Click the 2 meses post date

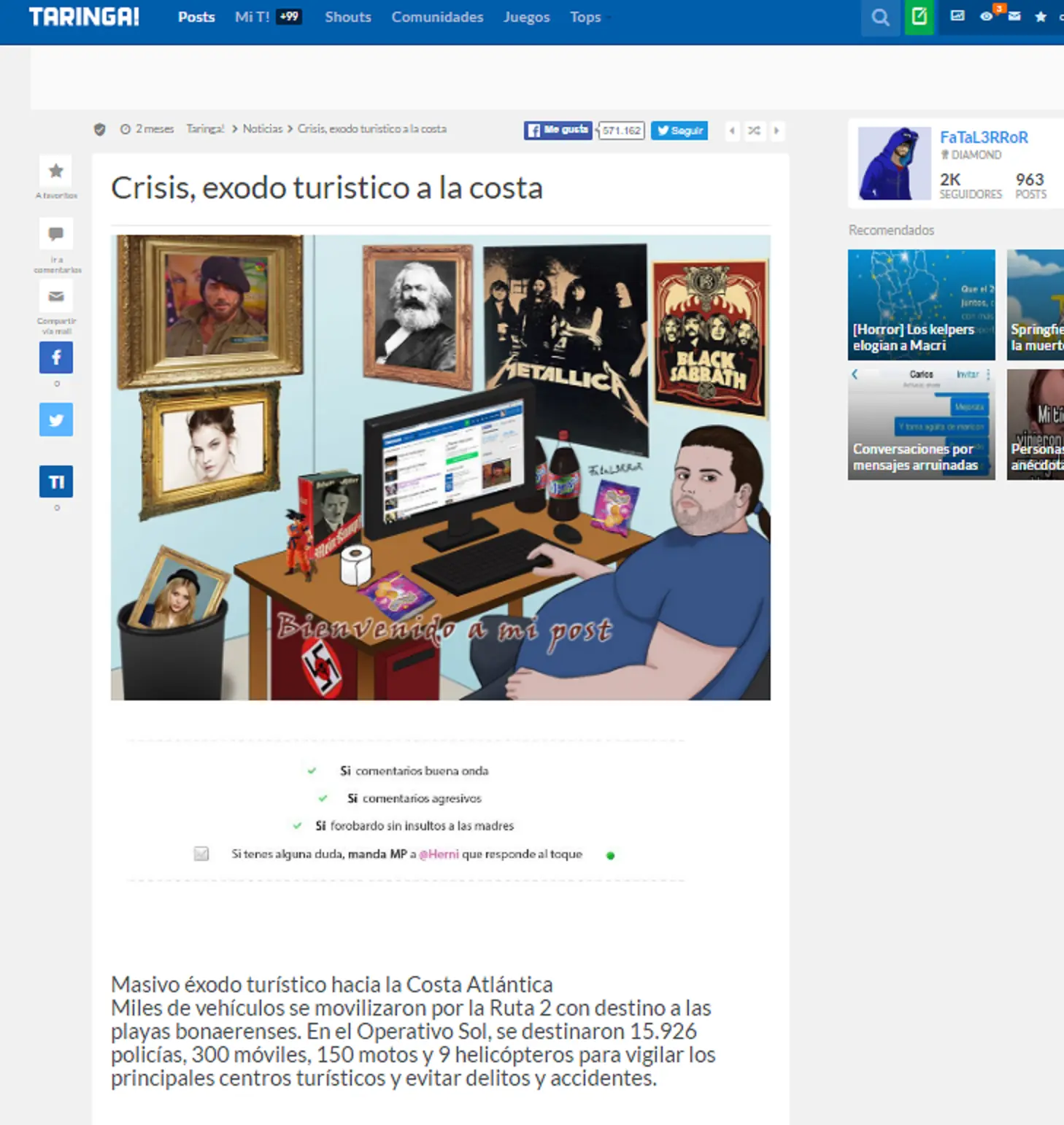[x=155, y=129]
